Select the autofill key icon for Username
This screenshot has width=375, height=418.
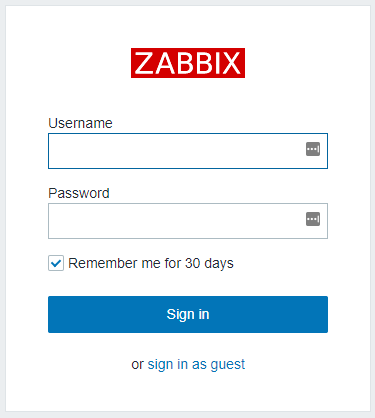pyautogui.click(x=313, y=149)
